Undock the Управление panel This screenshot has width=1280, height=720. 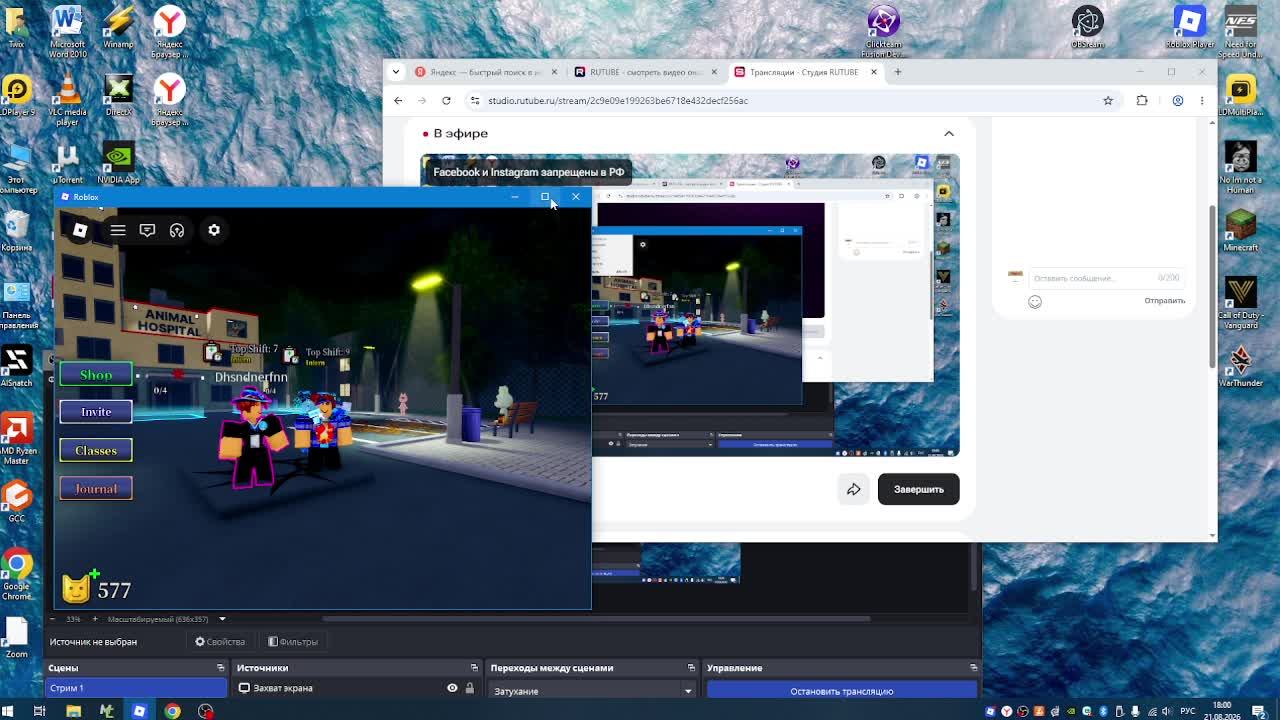click(973, 668)
